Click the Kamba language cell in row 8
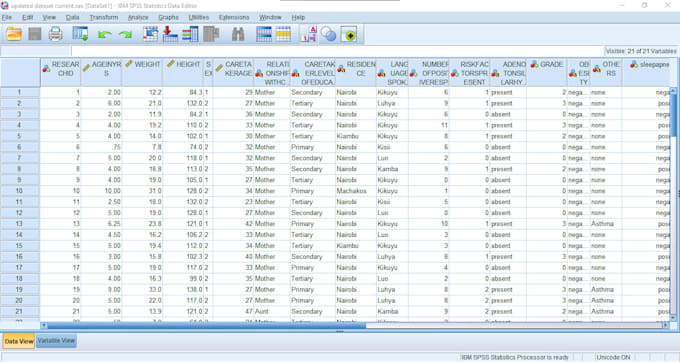The width and height of the screenshot is (680, 362). point(392,169)
